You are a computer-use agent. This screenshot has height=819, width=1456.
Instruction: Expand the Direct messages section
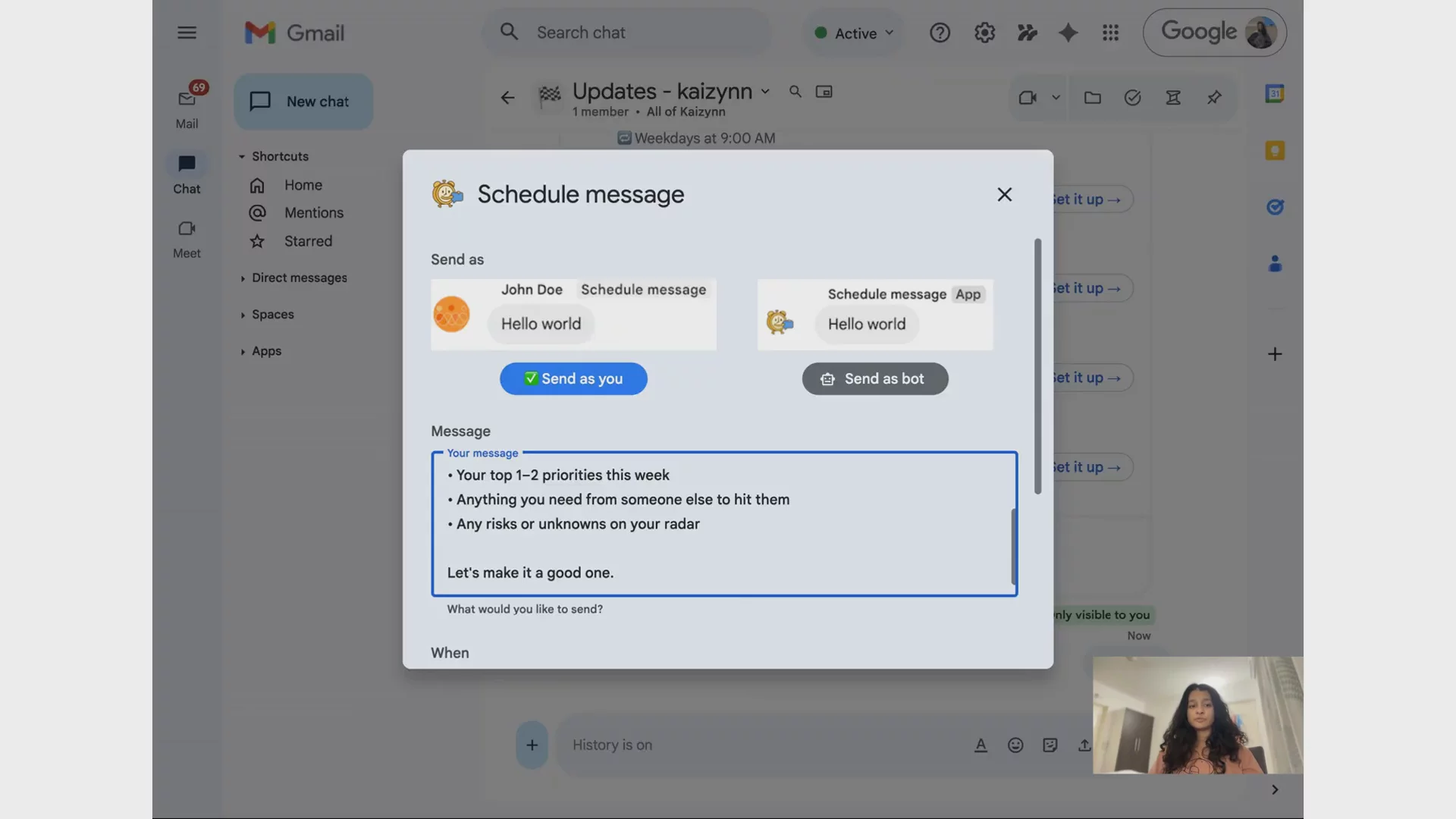tap(242, 278)
